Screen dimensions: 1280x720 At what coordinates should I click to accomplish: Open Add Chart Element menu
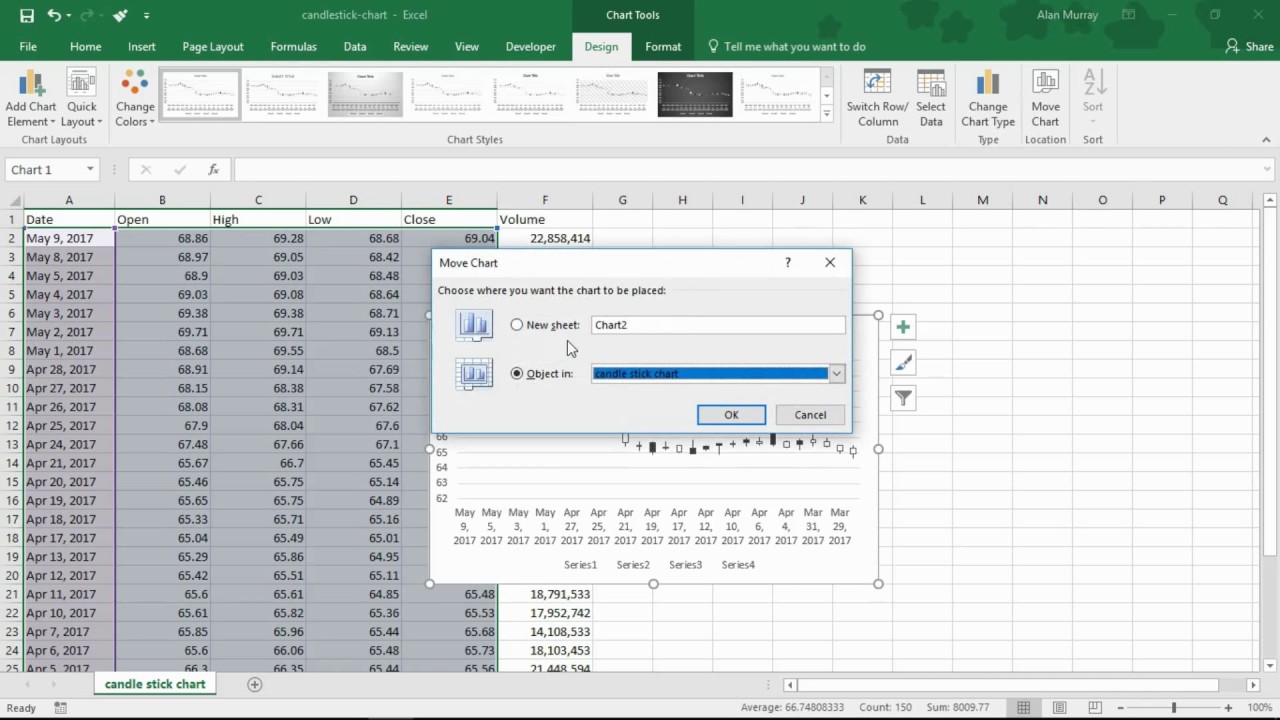tap(31, 99)
